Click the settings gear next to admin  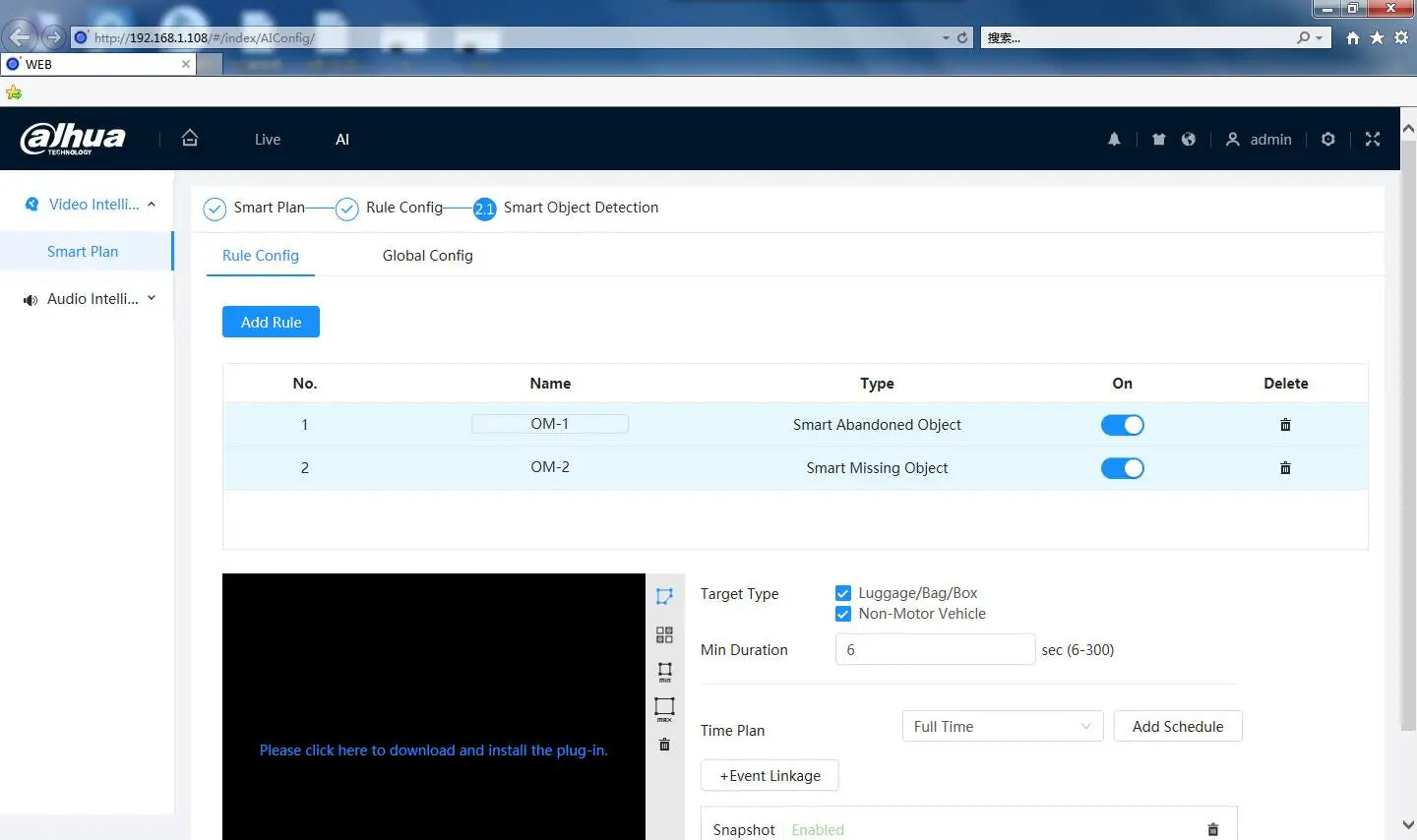click(x=1327, y=140)
